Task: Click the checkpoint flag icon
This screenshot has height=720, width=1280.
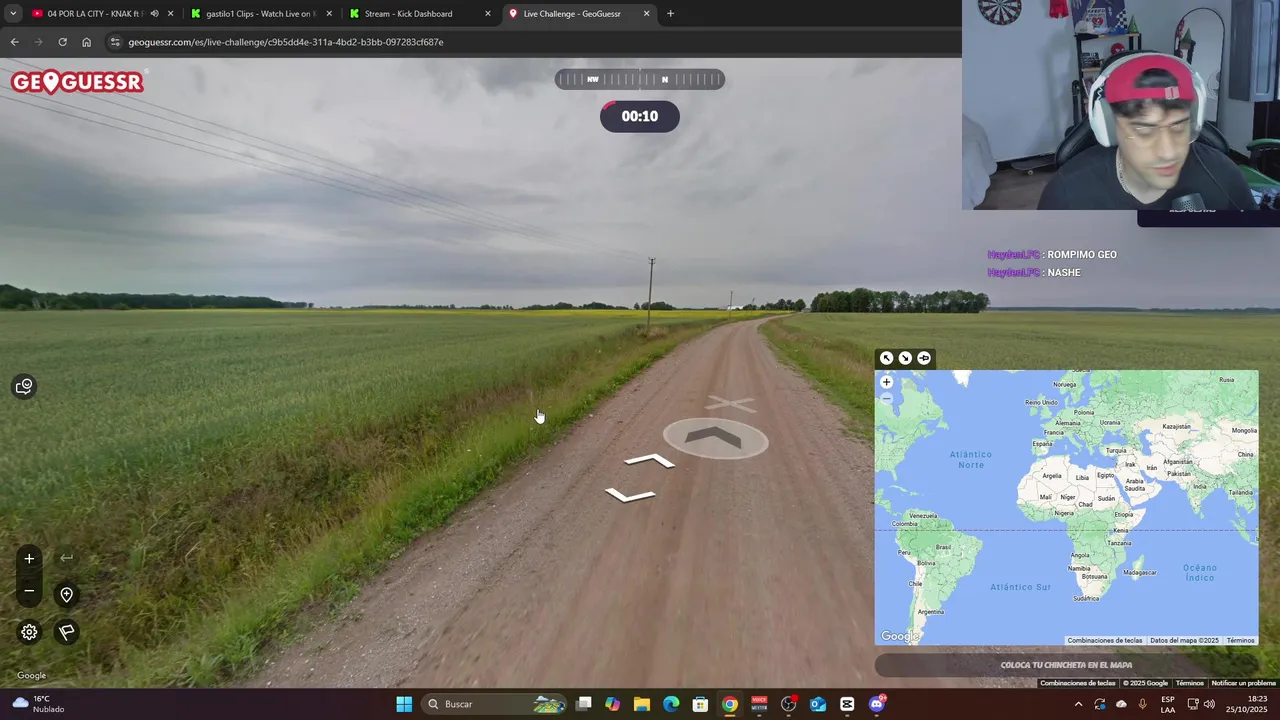Action: click(x=66, y=632)
